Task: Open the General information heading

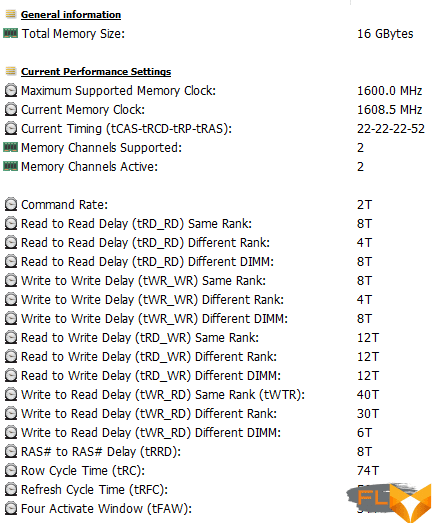Action: 71,15
